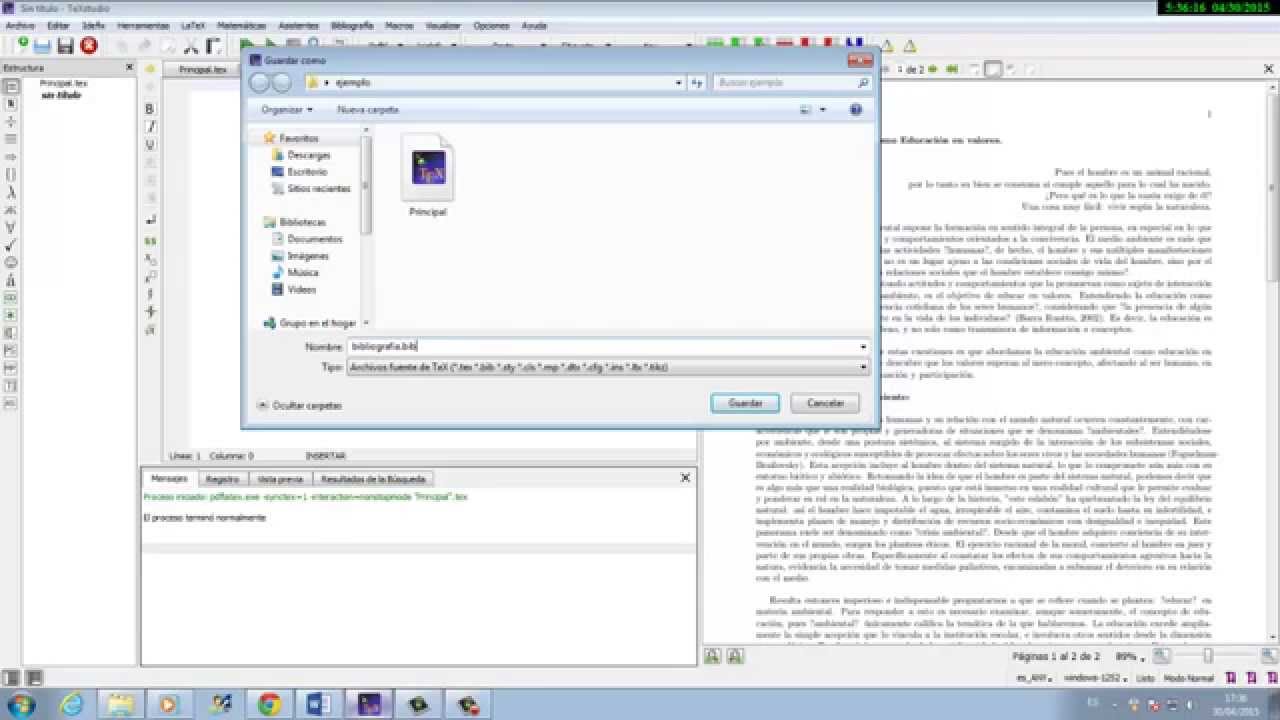Click the first warning triangle icon in toolbar

(889, 45)
